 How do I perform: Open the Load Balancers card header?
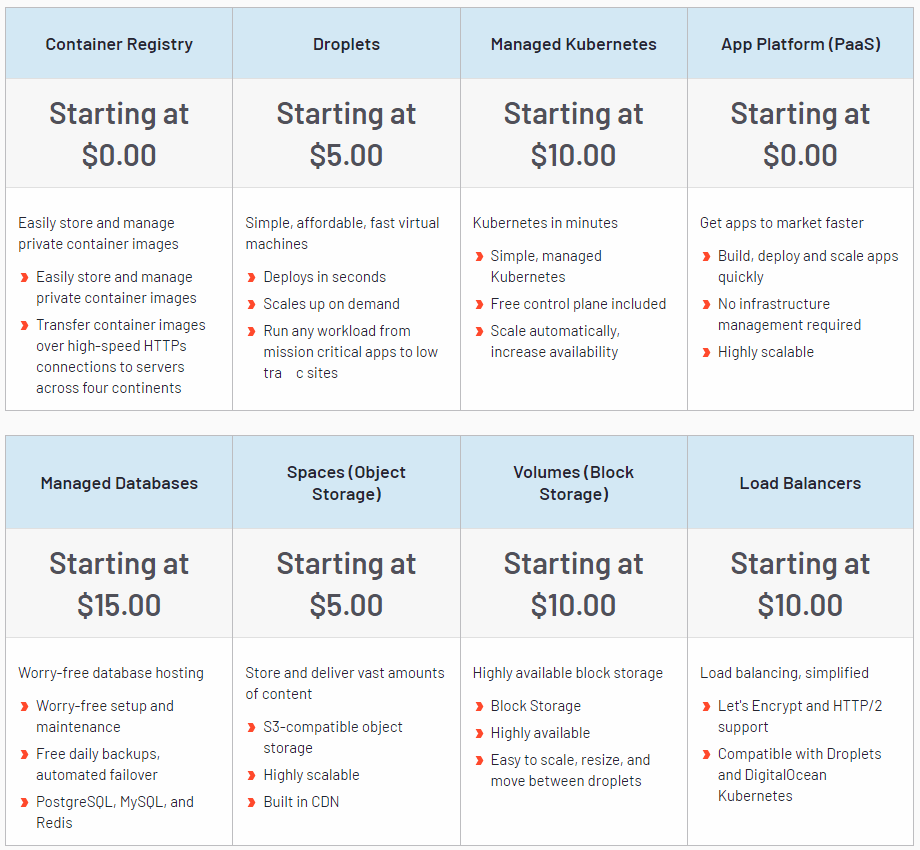(800, 483)
